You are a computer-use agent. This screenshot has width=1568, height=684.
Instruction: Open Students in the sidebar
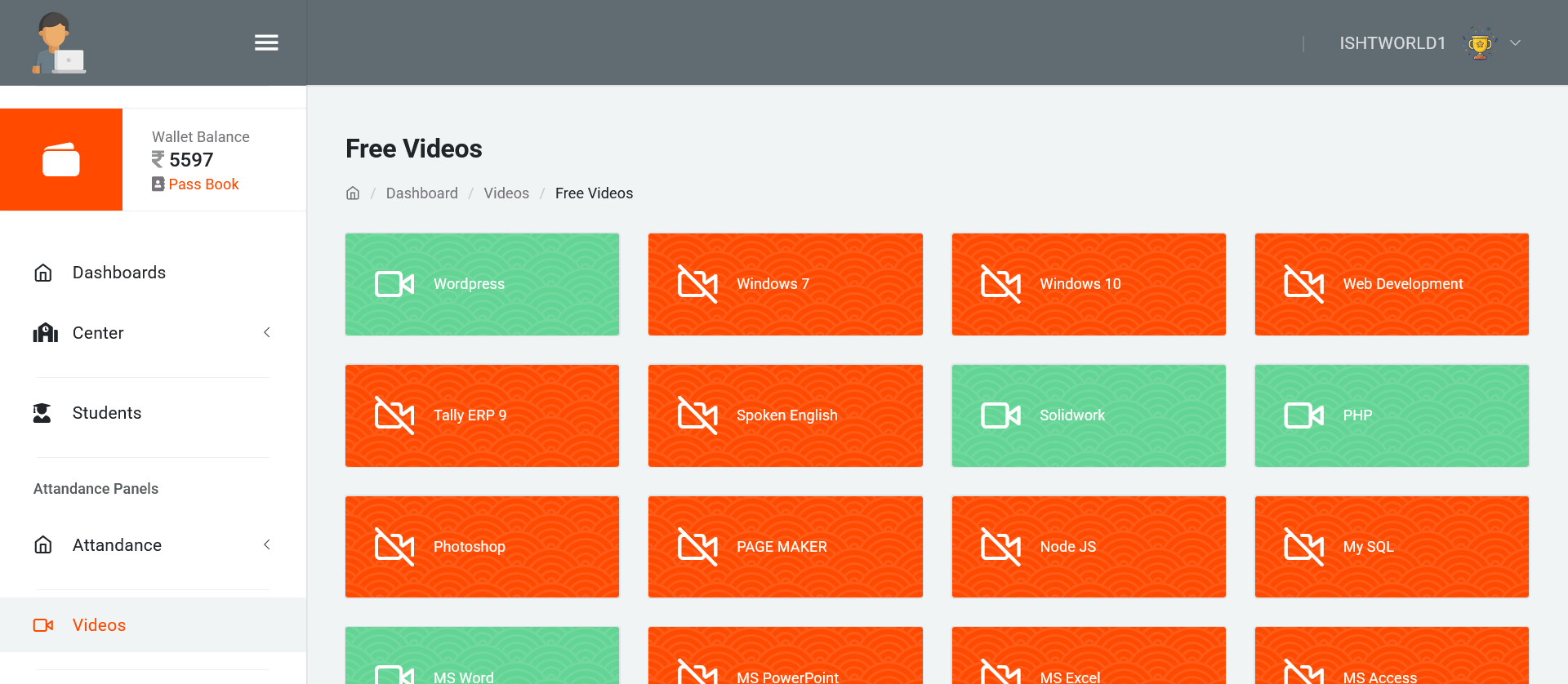tap(153, 413)
